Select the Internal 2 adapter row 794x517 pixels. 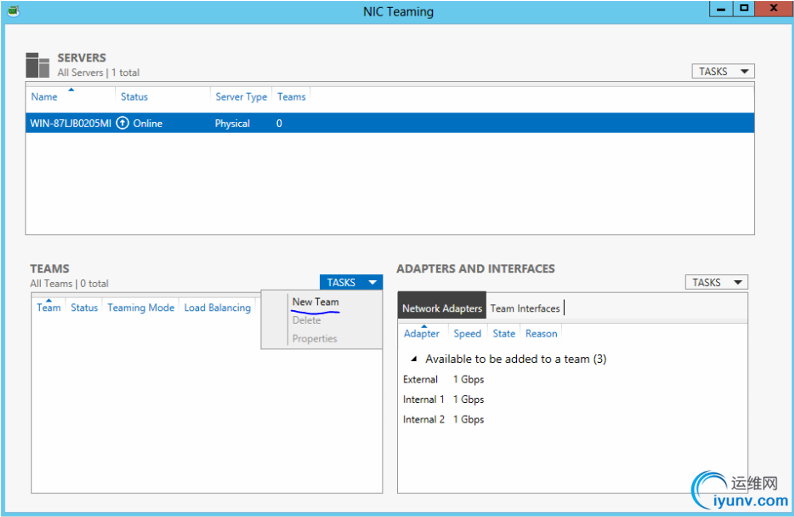(x=572, y=419)
